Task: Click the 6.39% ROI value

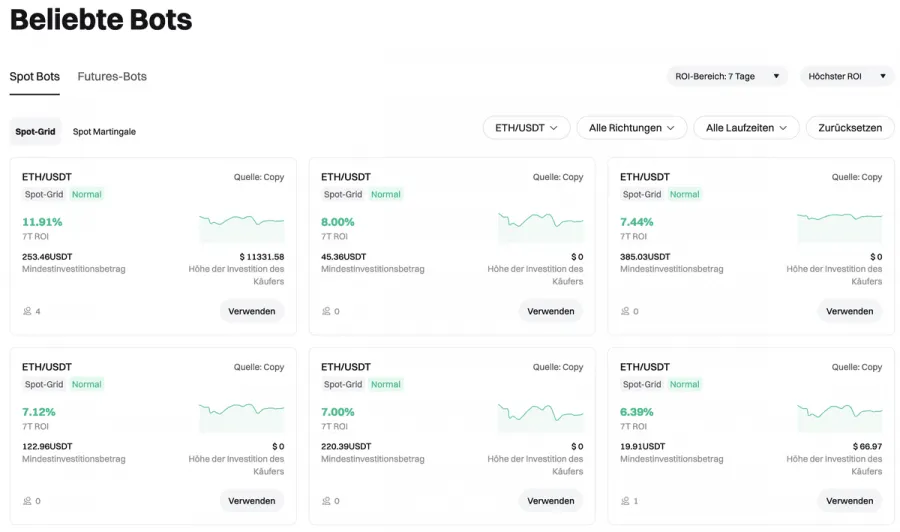Action: (x=637, y=412)
